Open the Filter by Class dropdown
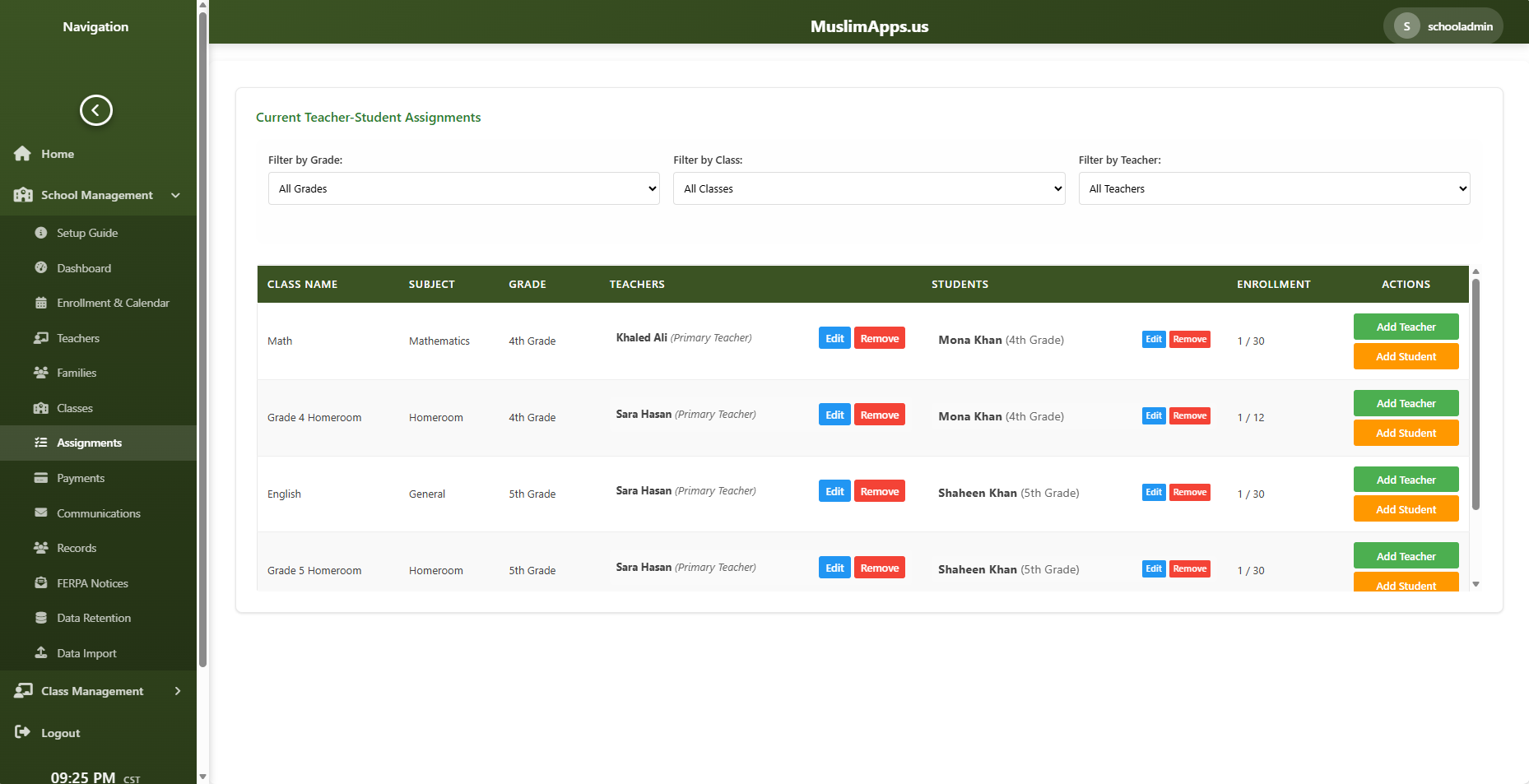Image resolution: width=1529 pixels, height=784 pixels. [x=869, y=188]
